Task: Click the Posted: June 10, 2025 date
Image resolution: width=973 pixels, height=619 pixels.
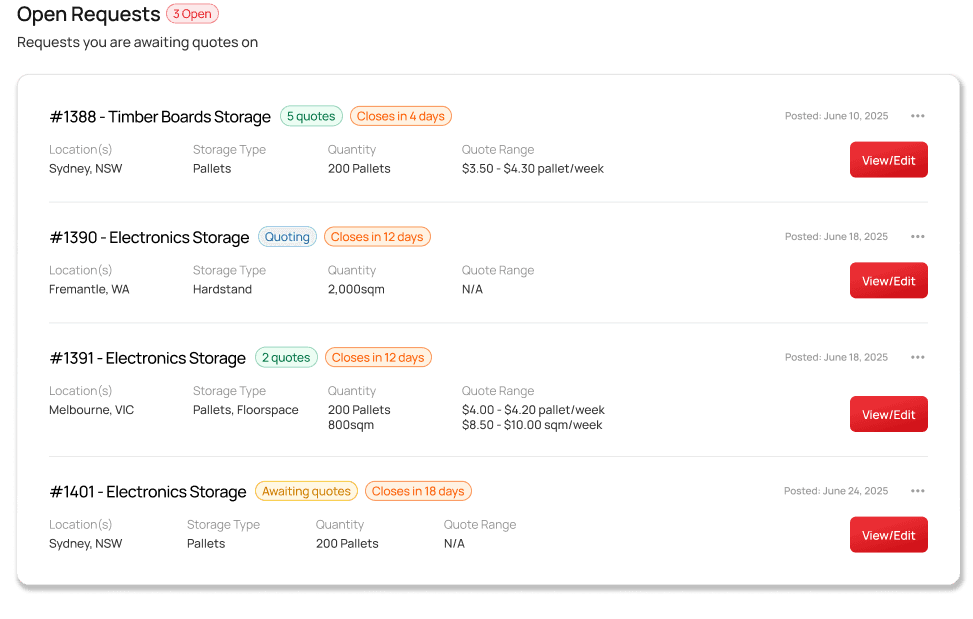Action: (x=836, y=116)
